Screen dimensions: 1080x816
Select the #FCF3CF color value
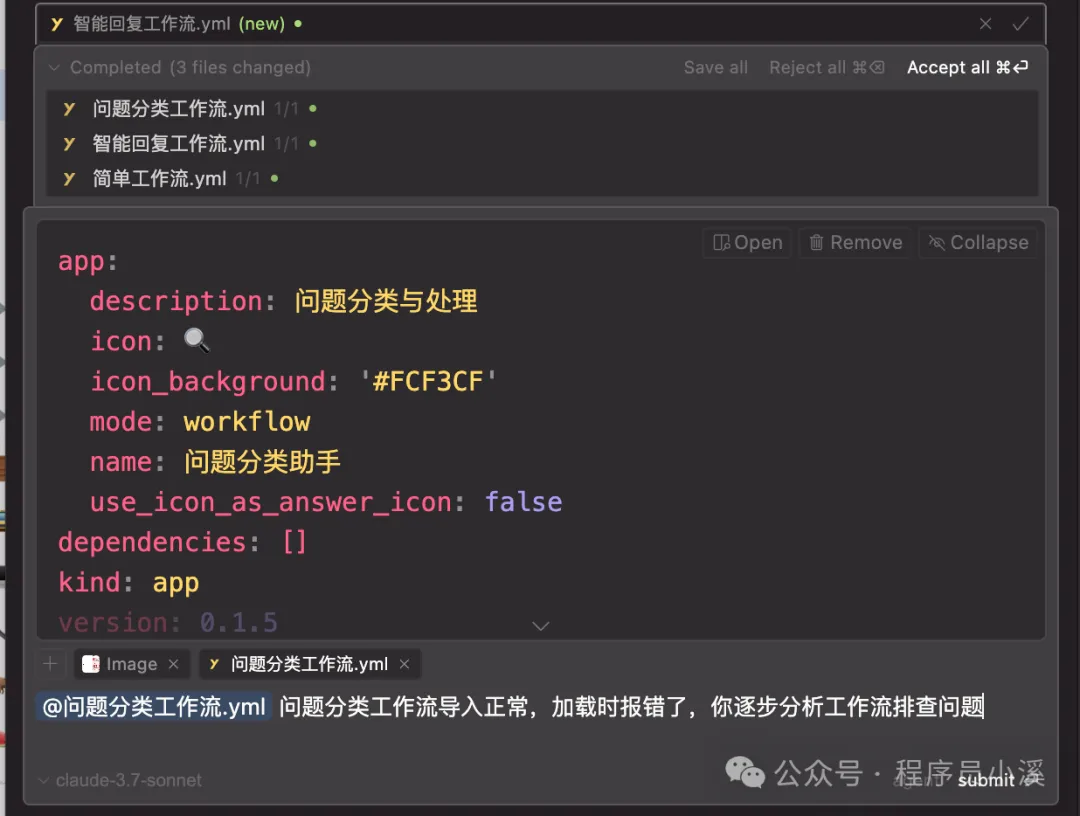430,381
